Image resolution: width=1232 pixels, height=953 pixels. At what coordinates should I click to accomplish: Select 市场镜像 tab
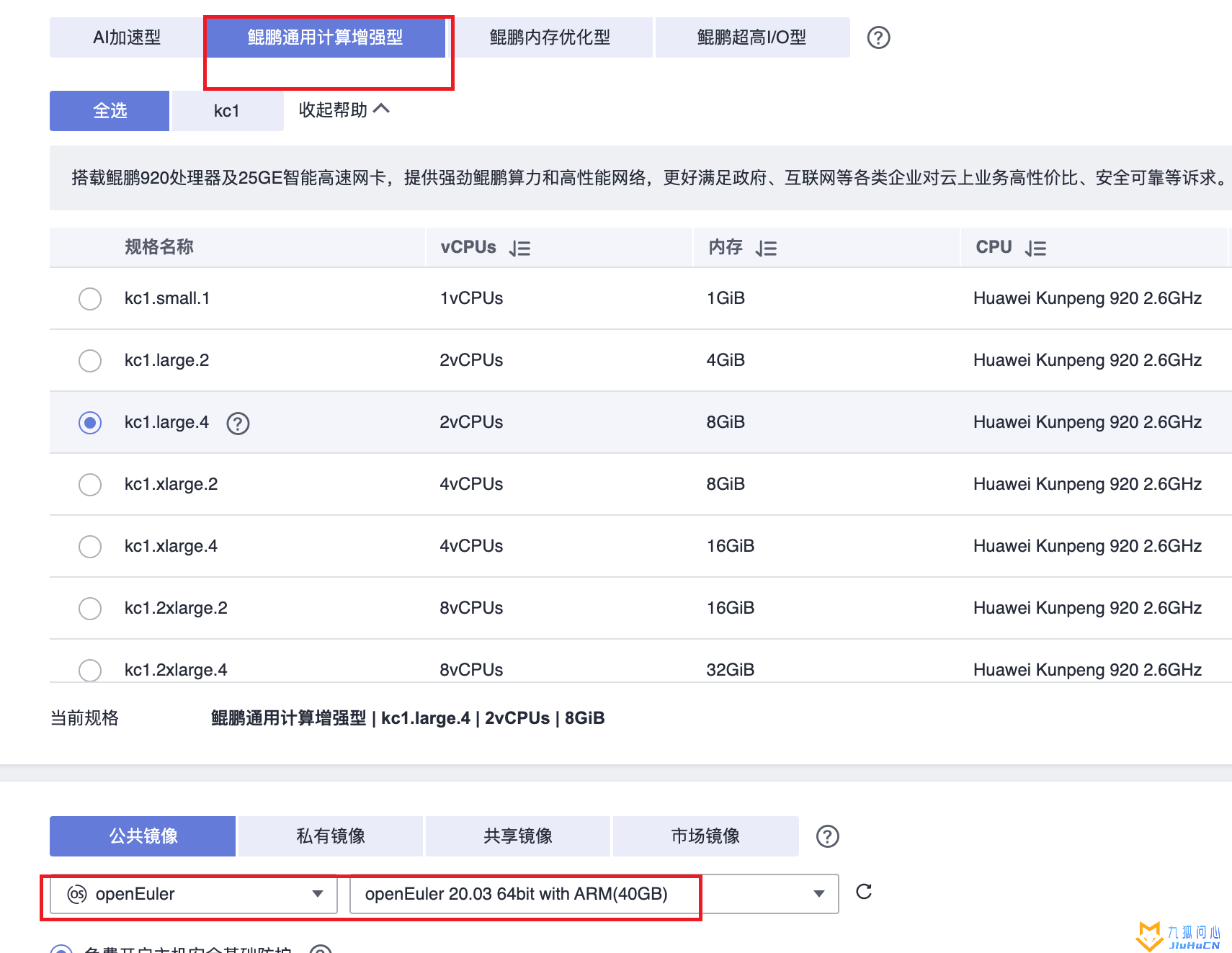tap(705, 836)
